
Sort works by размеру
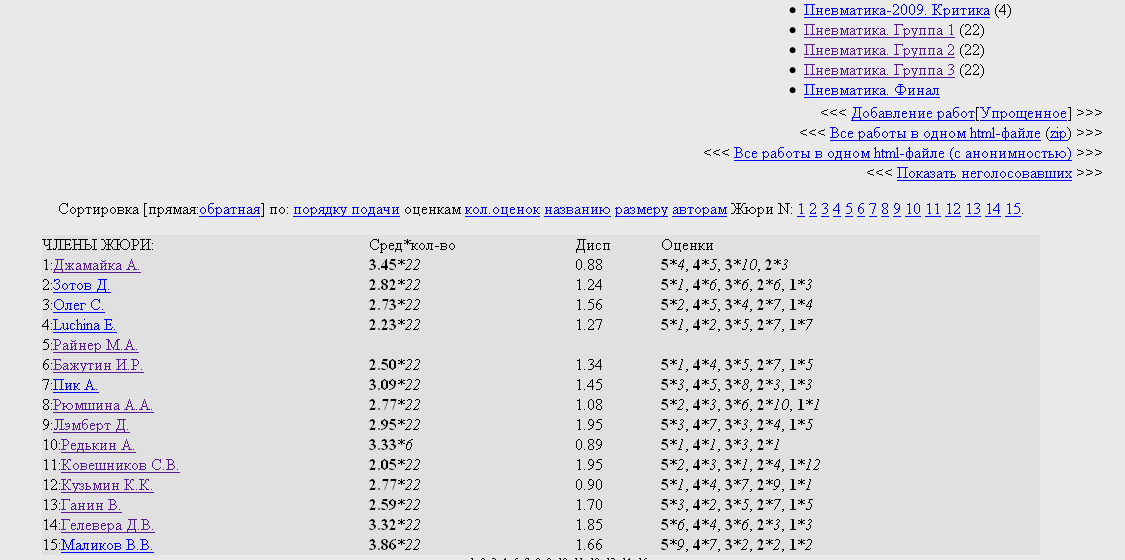(641, 209)
